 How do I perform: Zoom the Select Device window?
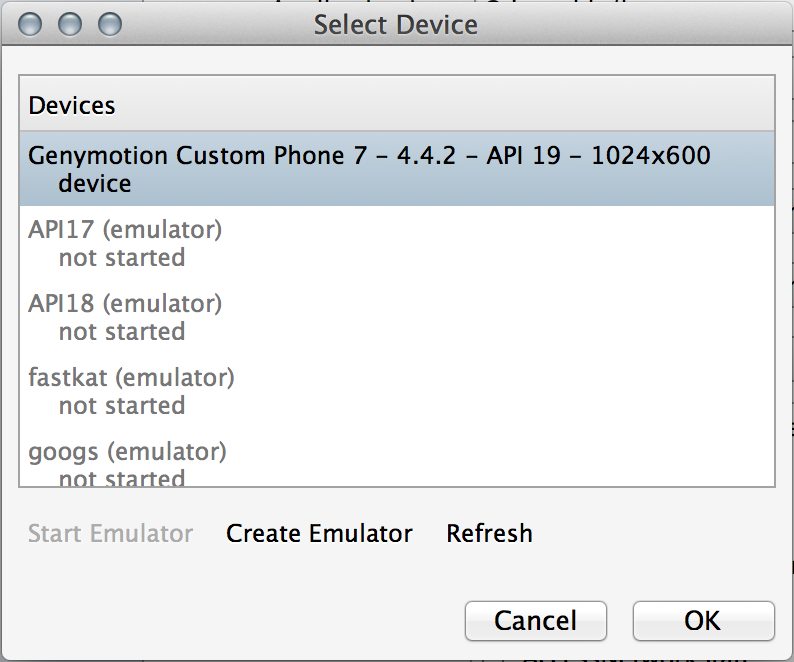tap(108, 24)
